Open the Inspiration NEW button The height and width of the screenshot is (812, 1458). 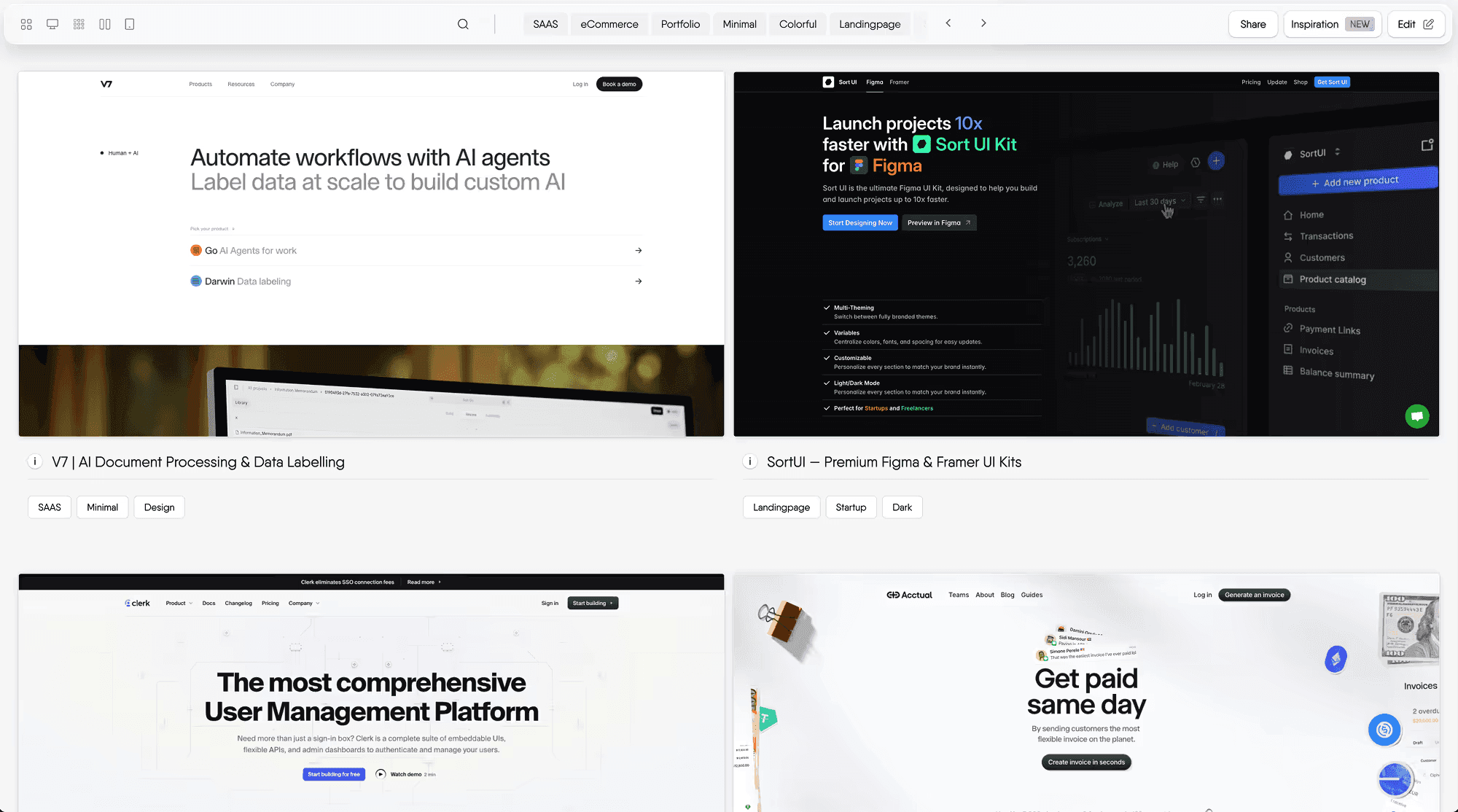(x=1333, y=24)
